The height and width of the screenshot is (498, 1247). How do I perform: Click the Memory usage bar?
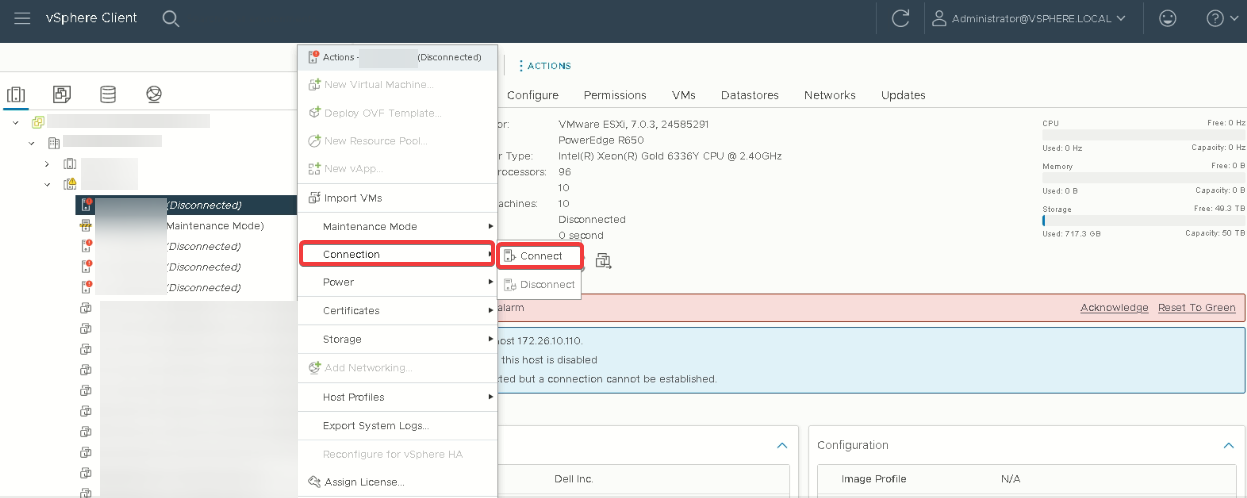[x=1143, y=177]
